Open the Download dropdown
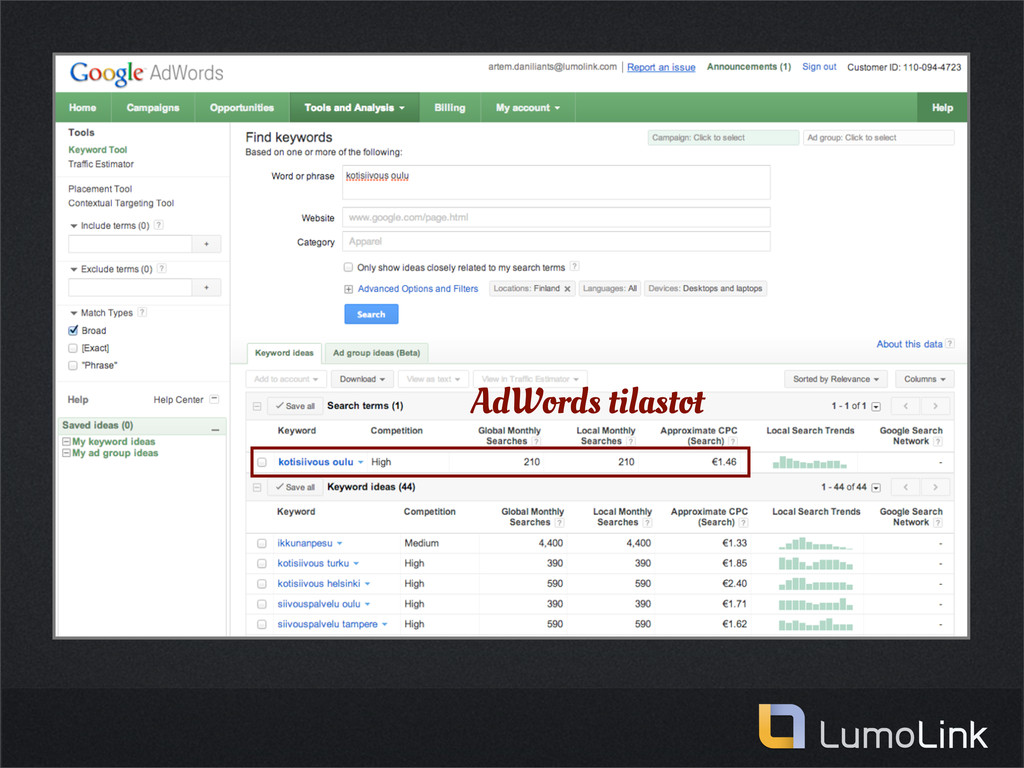 click(362, 379)
